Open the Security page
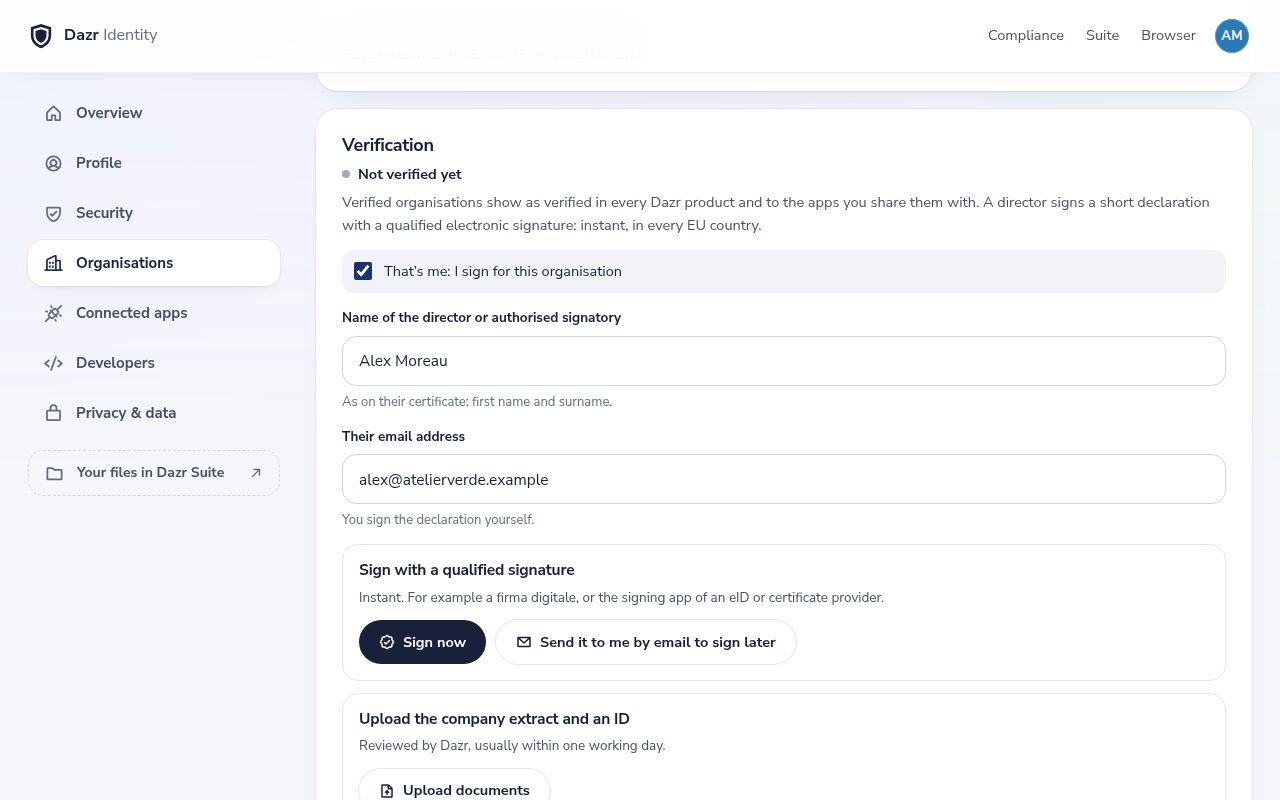 coord(154,213)
